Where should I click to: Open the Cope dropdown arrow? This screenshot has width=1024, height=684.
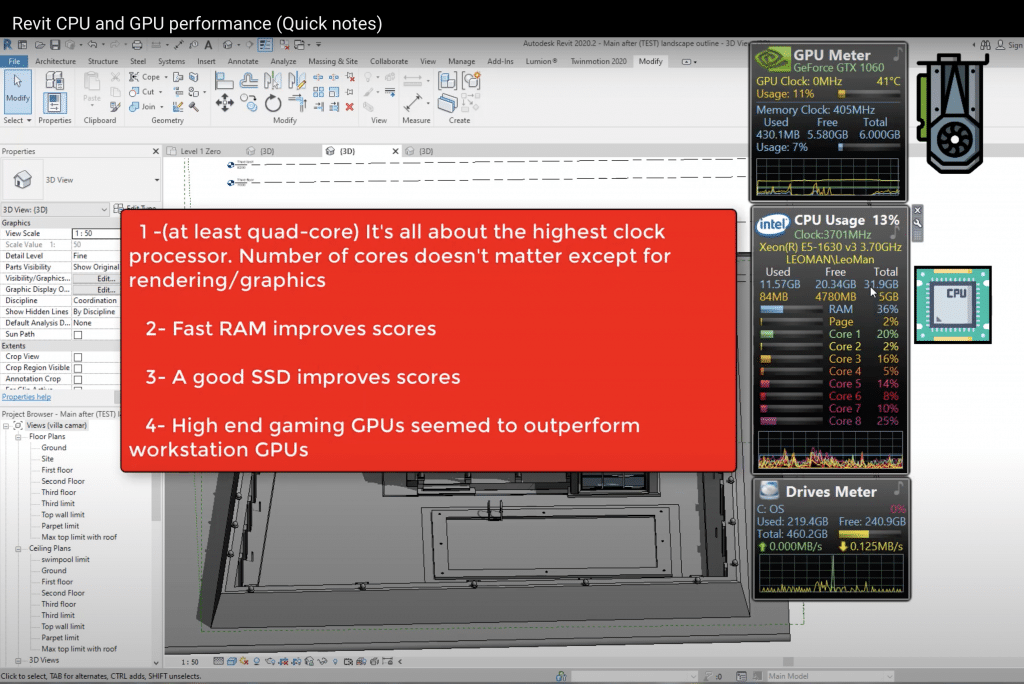pos(165,77)
